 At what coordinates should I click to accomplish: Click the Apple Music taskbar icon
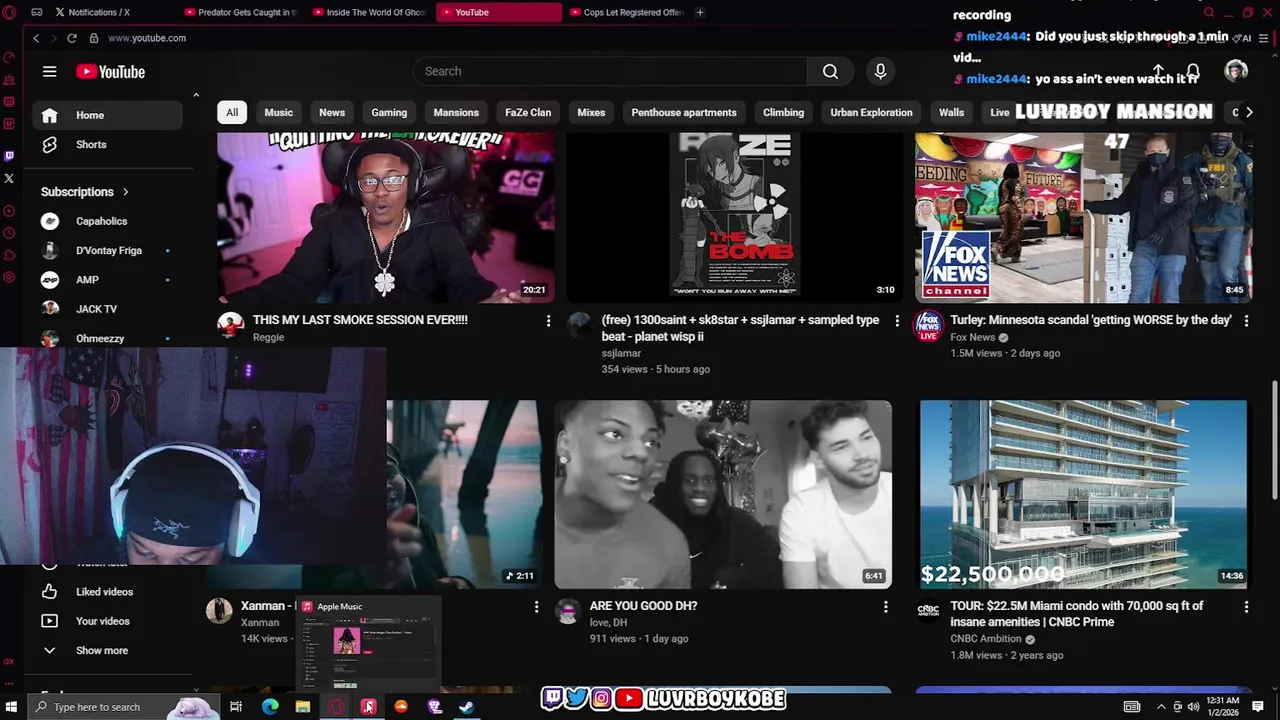(368, 707)
